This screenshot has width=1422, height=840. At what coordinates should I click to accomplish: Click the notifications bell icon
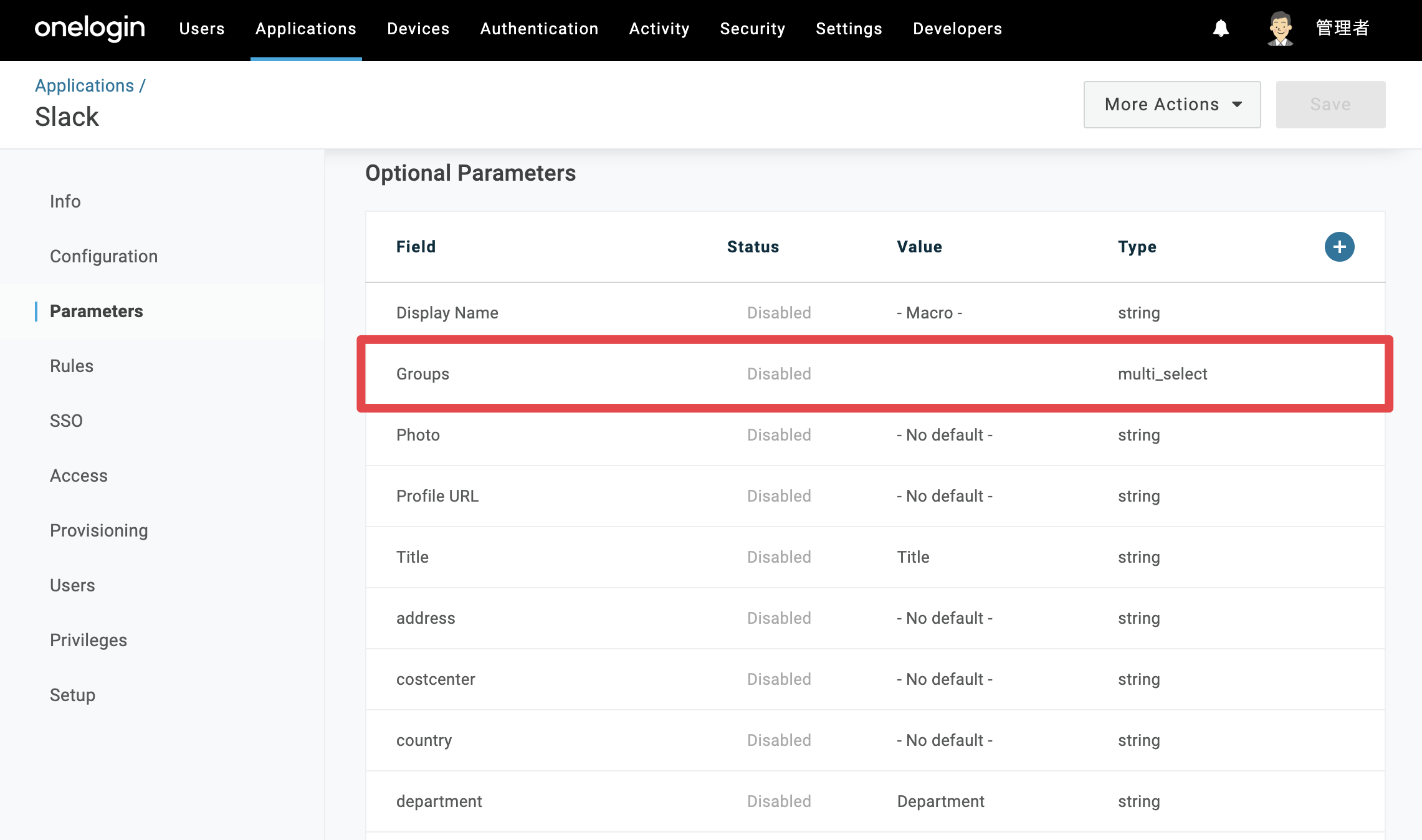pos(1221,29)
